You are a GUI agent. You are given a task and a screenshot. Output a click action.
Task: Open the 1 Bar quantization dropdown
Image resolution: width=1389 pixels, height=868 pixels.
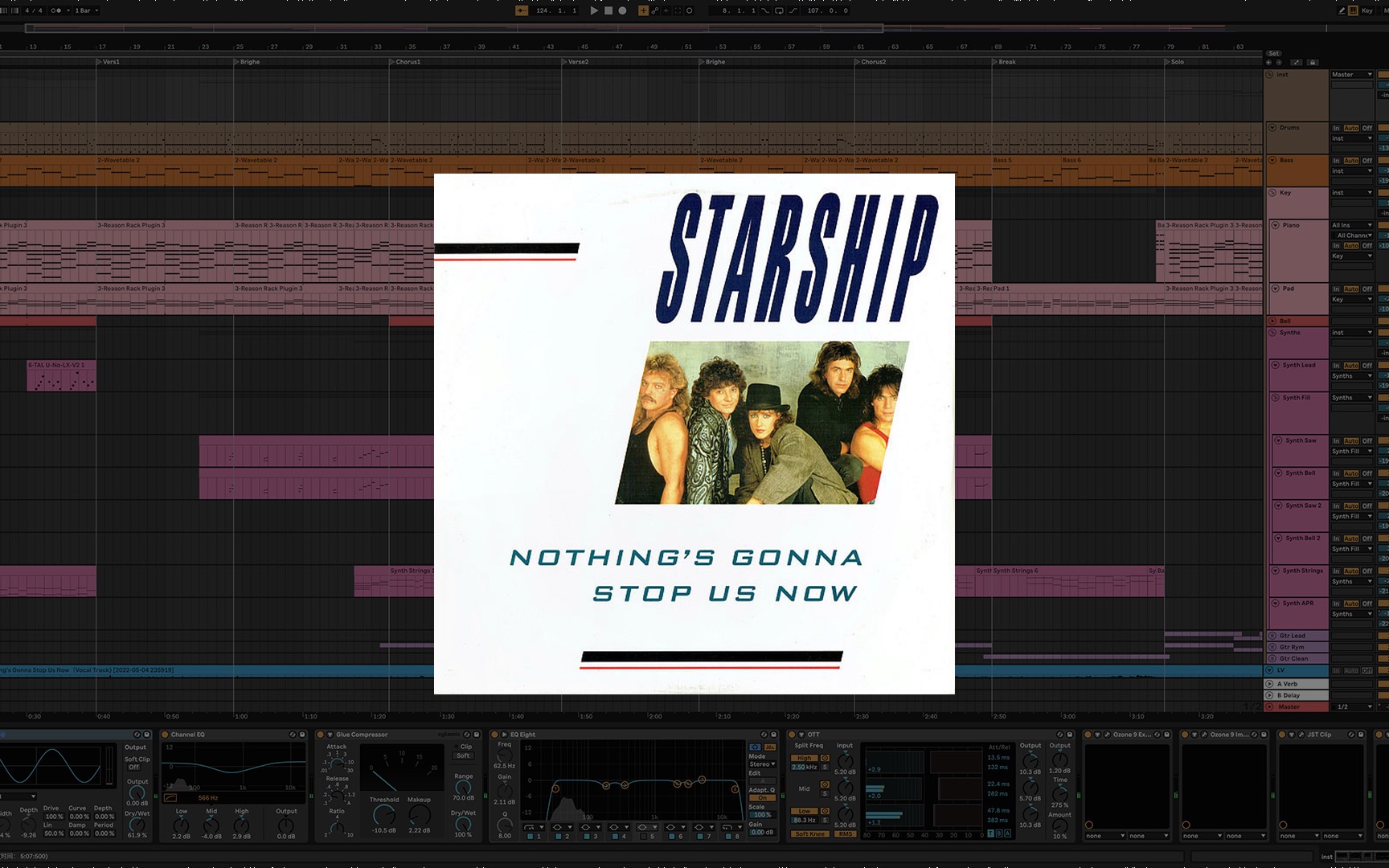click(x=87, y=10)
